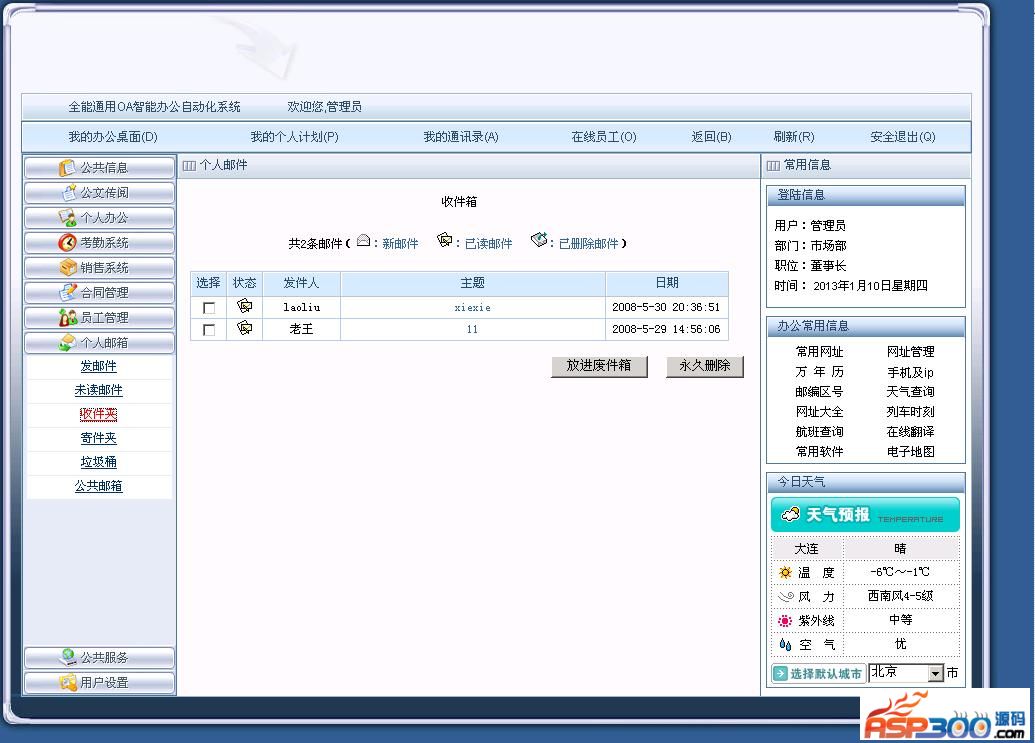Click the 公共信息 sidebar icon
The height and width of the screenshot is (743, 1035).
click(x=67, y=168)
